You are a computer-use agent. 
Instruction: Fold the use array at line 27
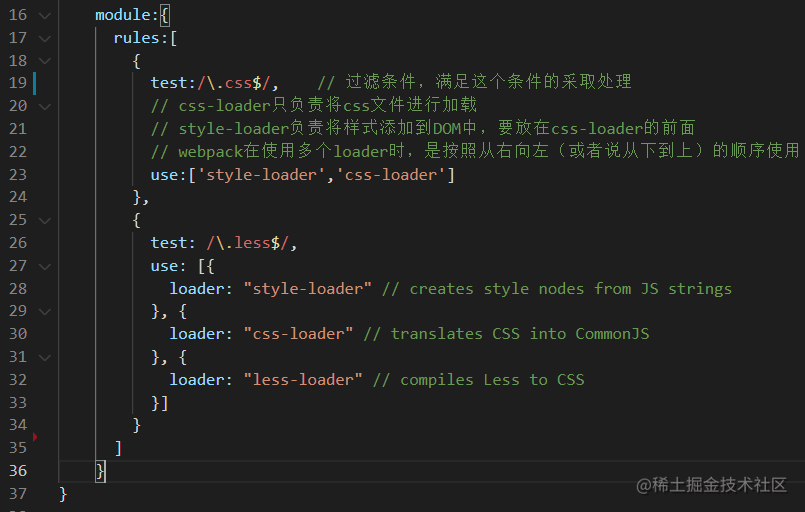tap(45, 267)
